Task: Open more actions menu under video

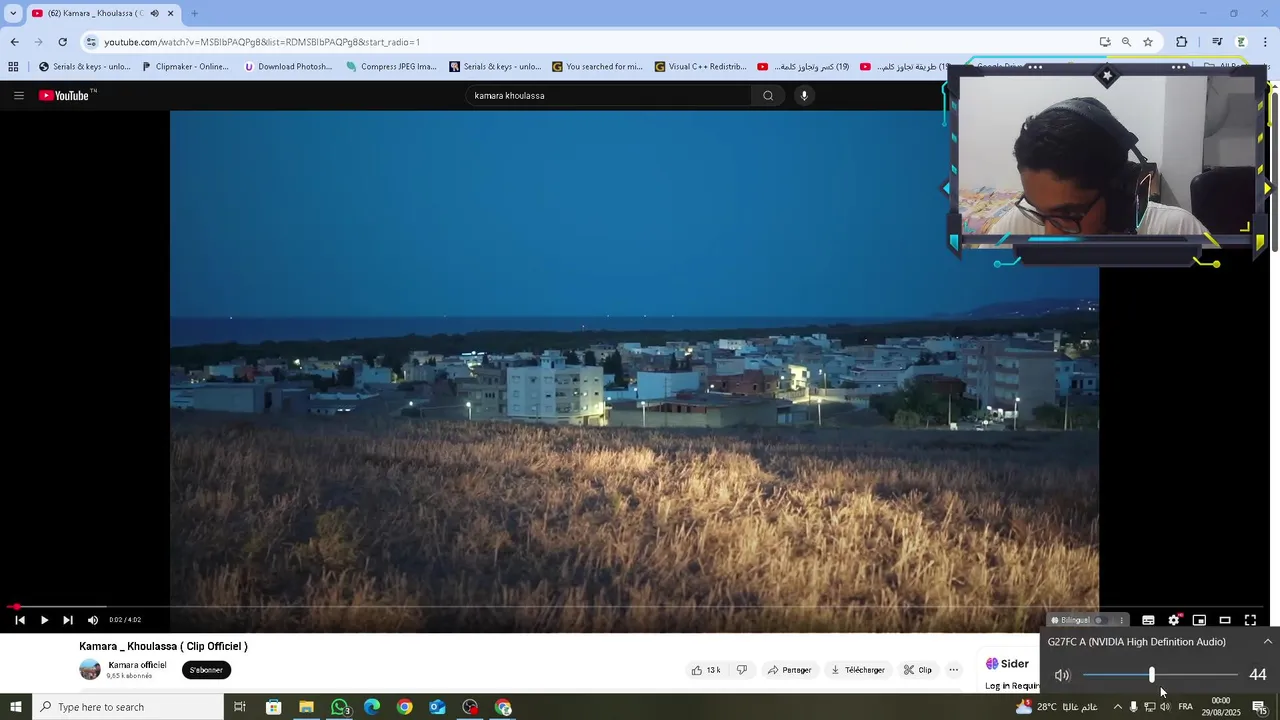Action: 953,670
